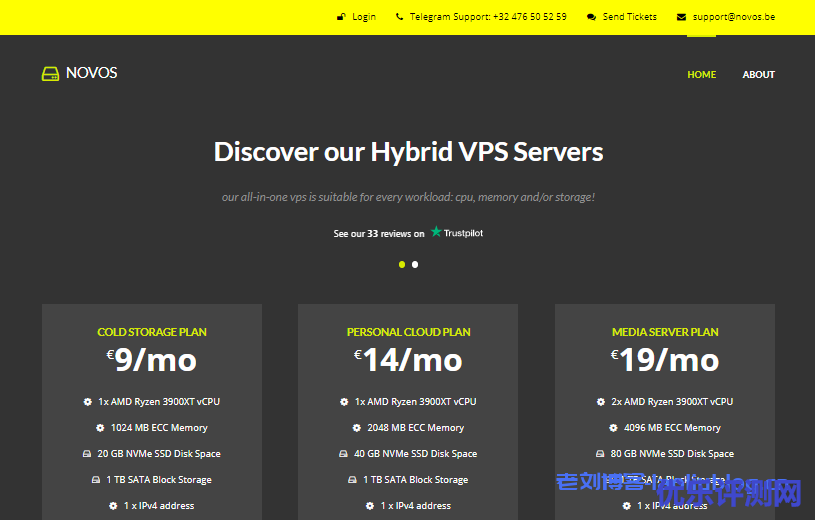This screenshot has width=815, height=520.
Task: Click disk icon beside Cold Storage 1 TB SATA
Action: 96,479
